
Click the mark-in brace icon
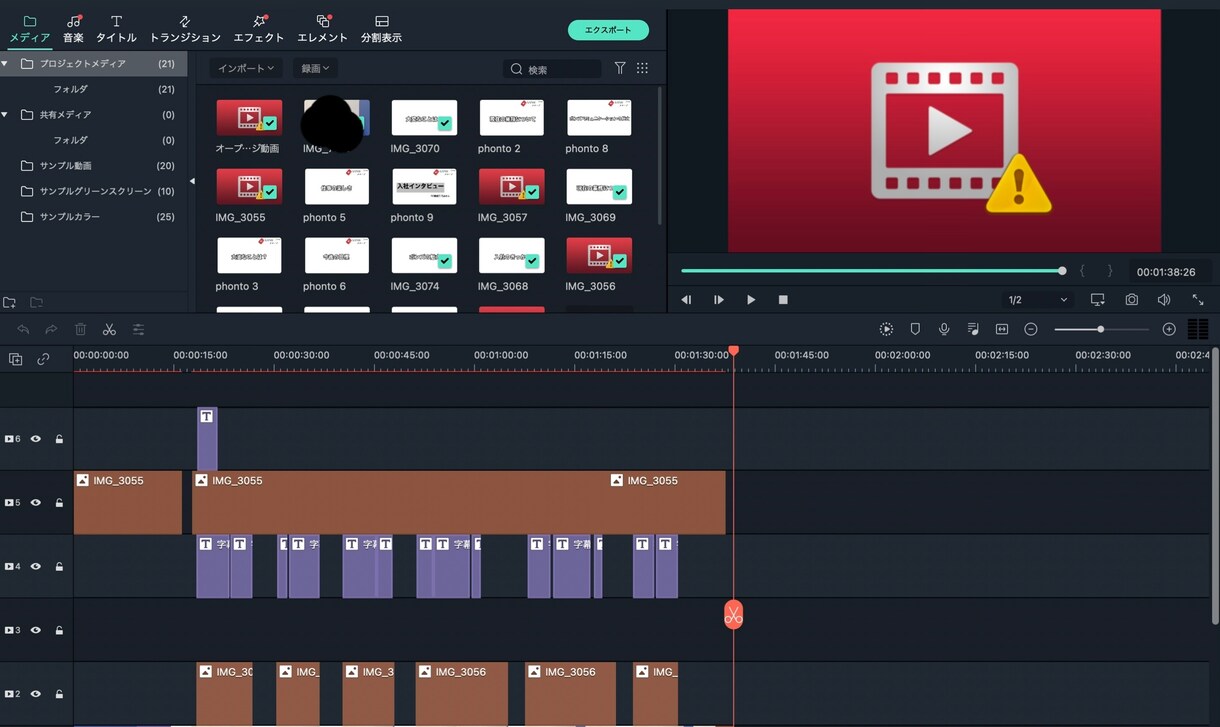tap(1082, 271)
